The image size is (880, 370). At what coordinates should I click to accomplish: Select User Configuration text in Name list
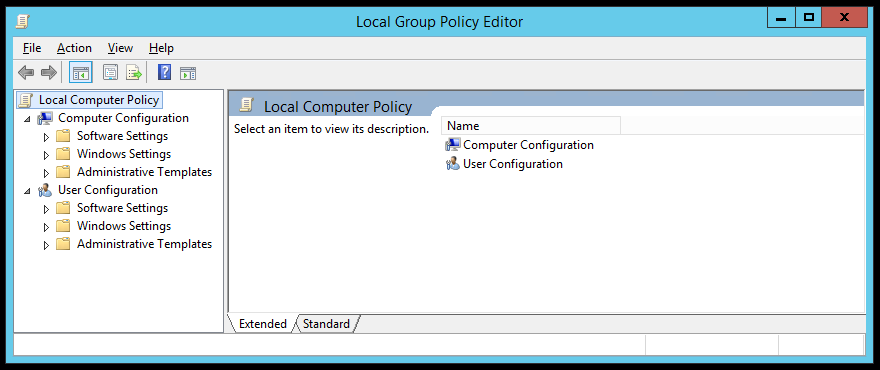[512, 164]
